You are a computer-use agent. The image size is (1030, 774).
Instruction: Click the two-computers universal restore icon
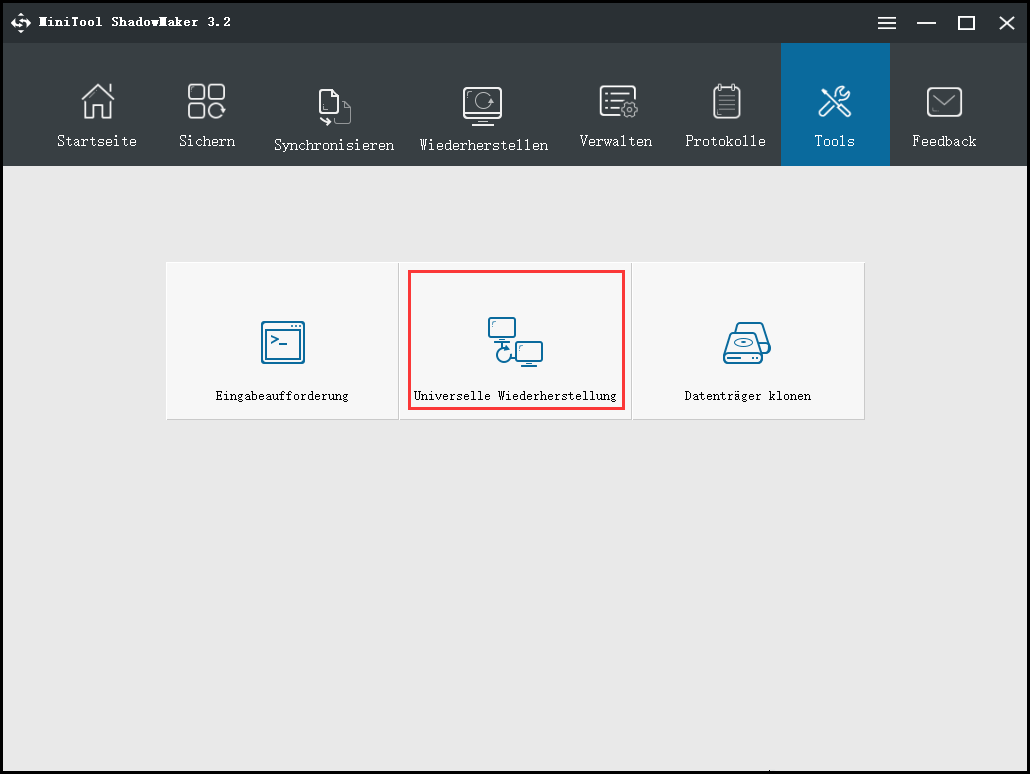(x=515, y=341)
